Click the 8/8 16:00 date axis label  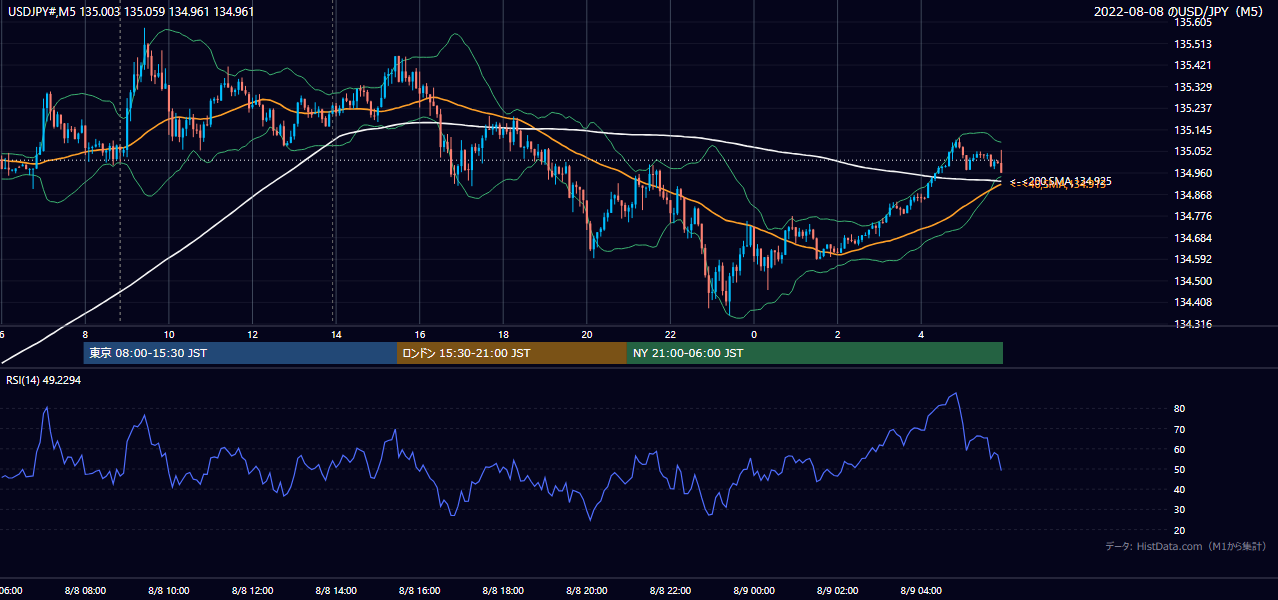(x=420, y=591)
